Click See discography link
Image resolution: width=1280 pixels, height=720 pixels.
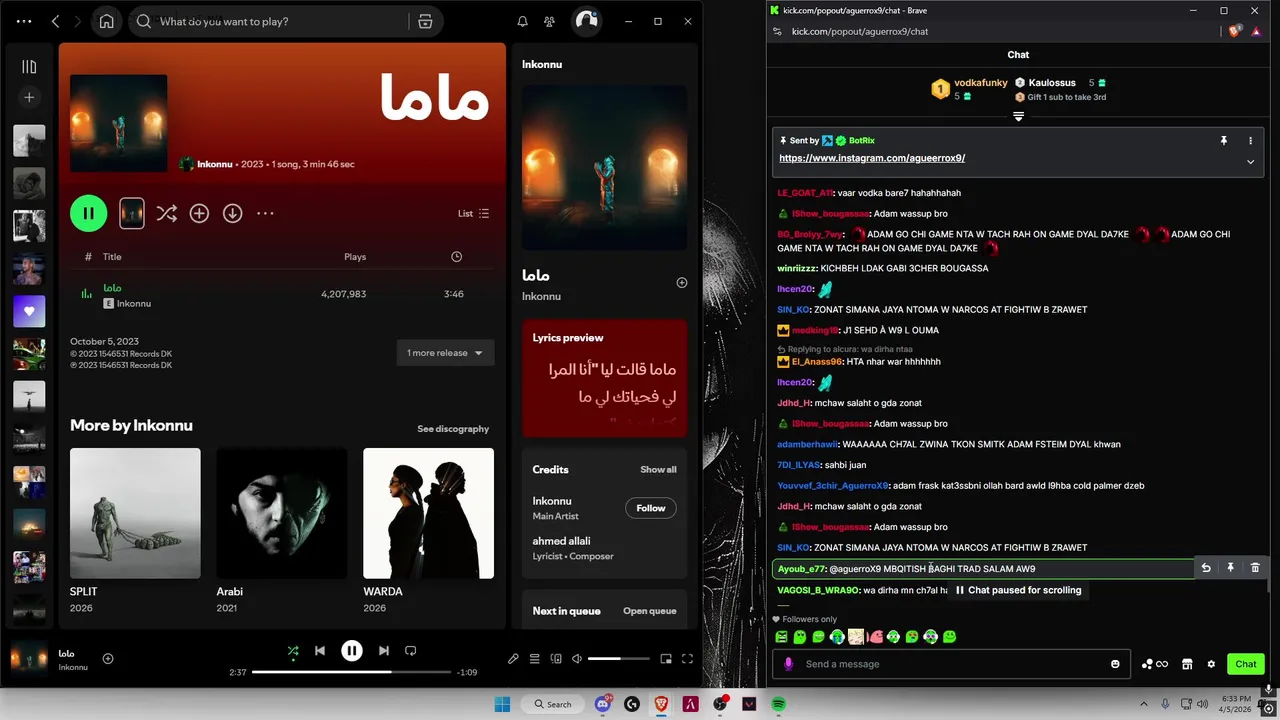[453, 429]
